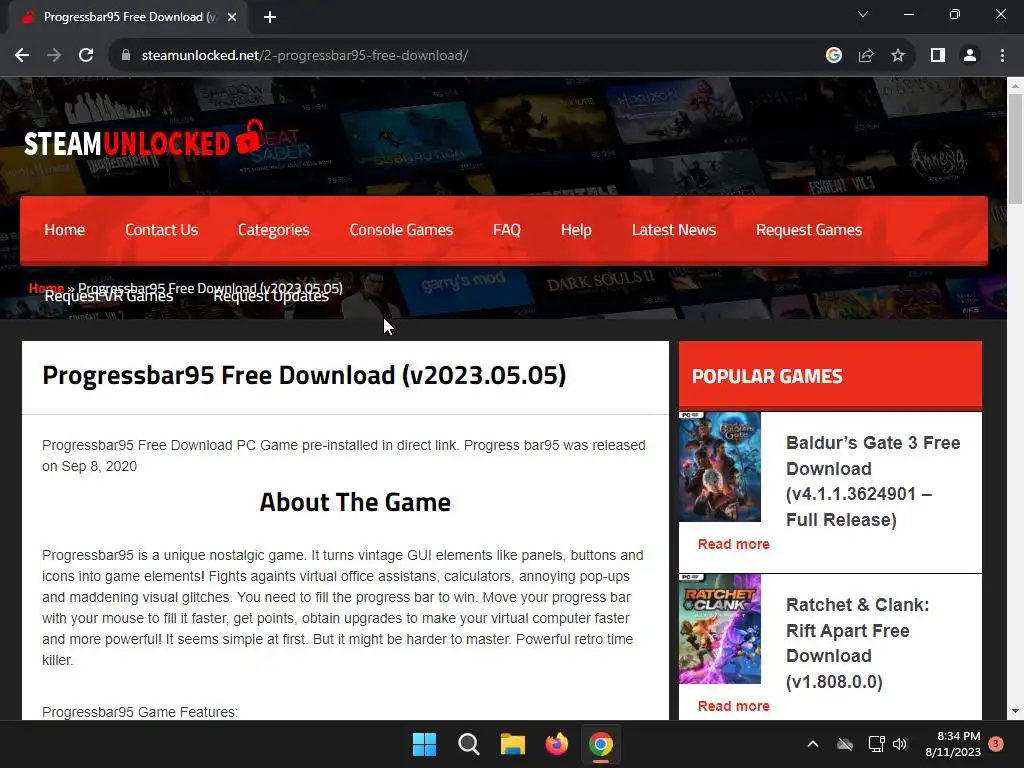The width and height of the screenshot is (1024, 768).
Task: Click the About The Game heading
Action: (x=355, y=502)
